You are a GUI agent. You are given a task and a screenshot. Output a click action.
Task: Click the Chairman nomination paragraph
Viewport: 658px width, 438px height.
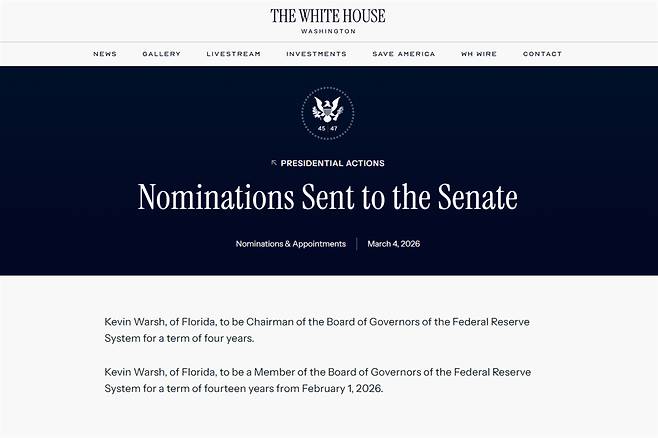click(x=318, y=330)
